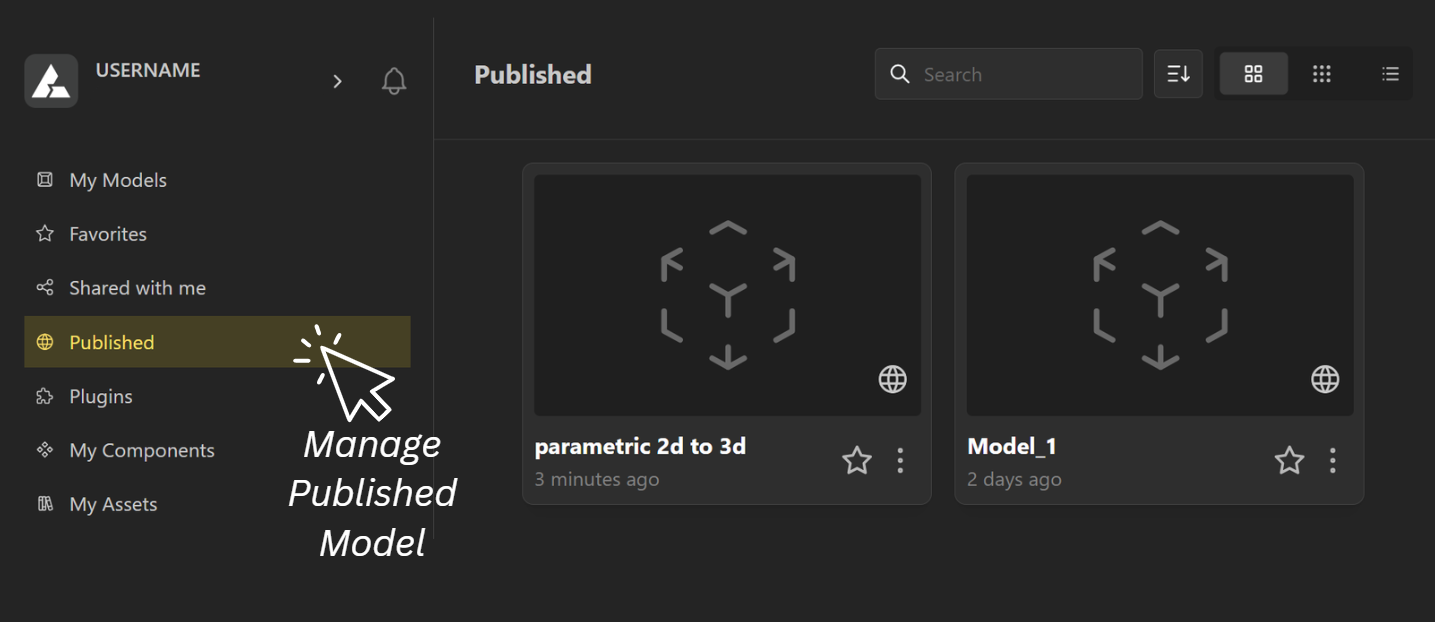Image resolution: width=1435 pixels, height=622 pixels.
Task: Click the app logo avatar
Action: 51,81
